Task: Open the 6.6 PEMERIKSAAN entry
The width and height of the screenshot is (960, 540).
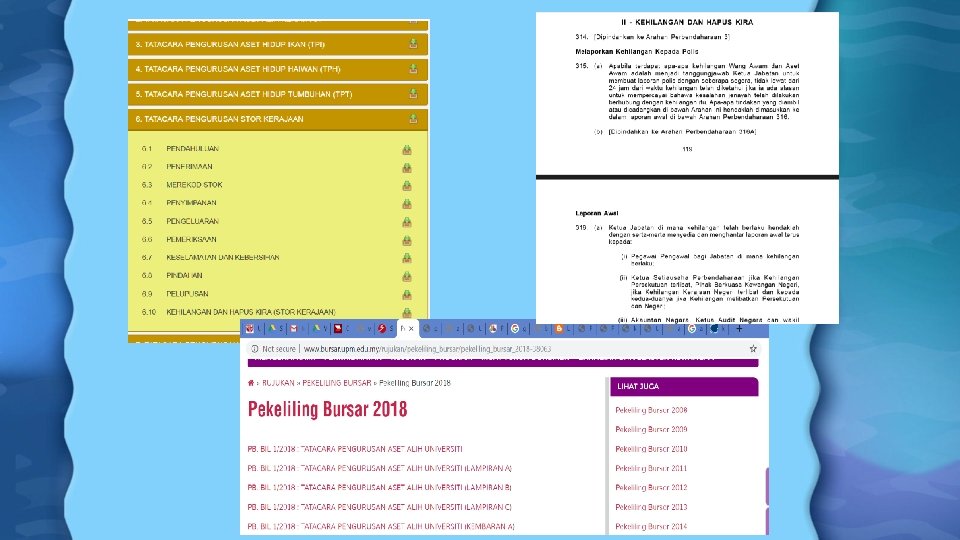Action: pyautogui.click(x=191, y=239)
